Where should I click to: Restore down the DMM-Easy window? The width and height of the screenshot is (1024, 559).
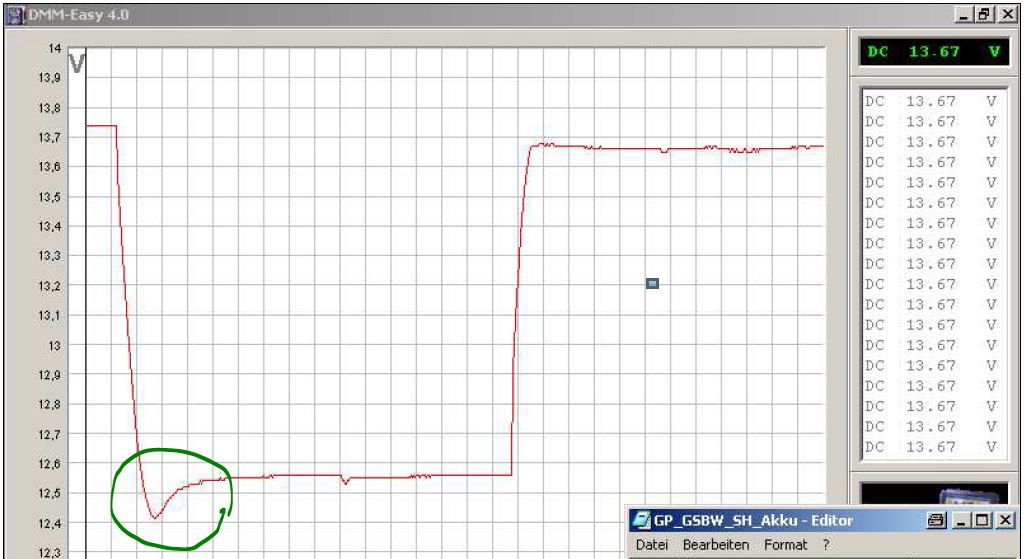(985, 16)
